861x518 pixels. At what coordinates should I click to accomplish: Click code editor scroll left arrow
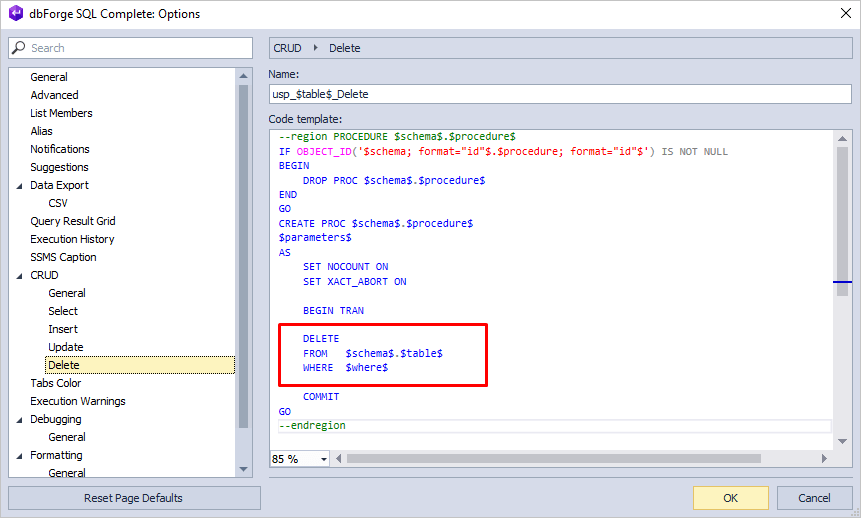coord(338,459)
